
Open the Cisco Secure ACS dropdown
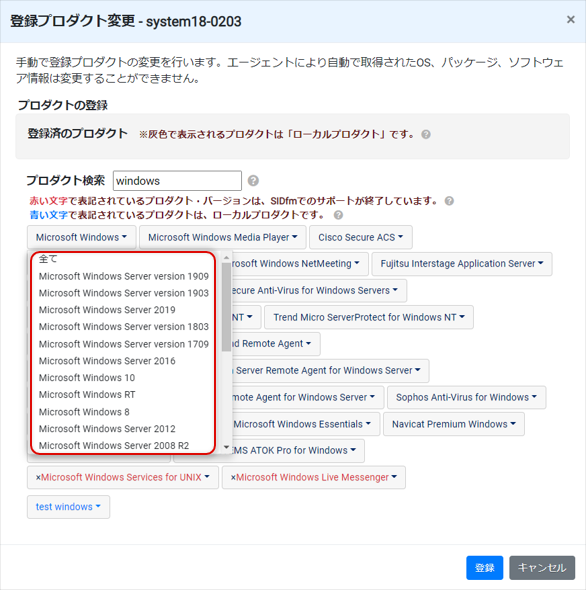(361, 237)
